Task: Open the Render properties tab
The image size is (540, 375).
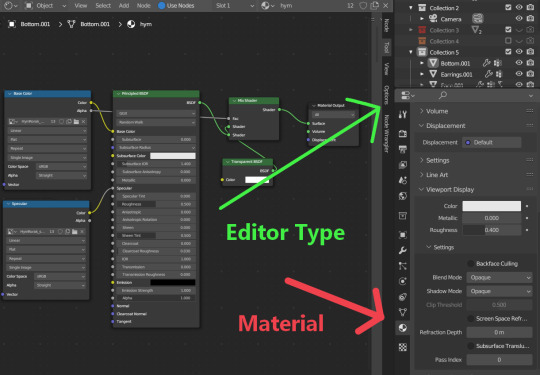Action: (x=402, y=134)
